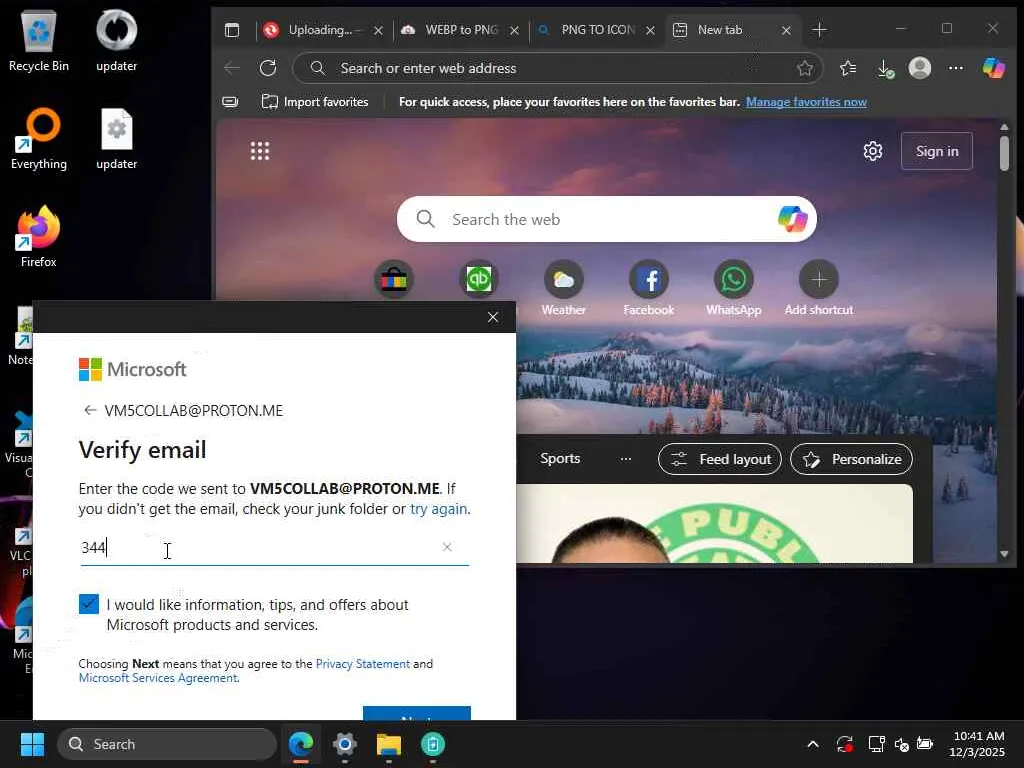Open Edge Settings and more menu
1024x768 pixels.
coord(955,68)
